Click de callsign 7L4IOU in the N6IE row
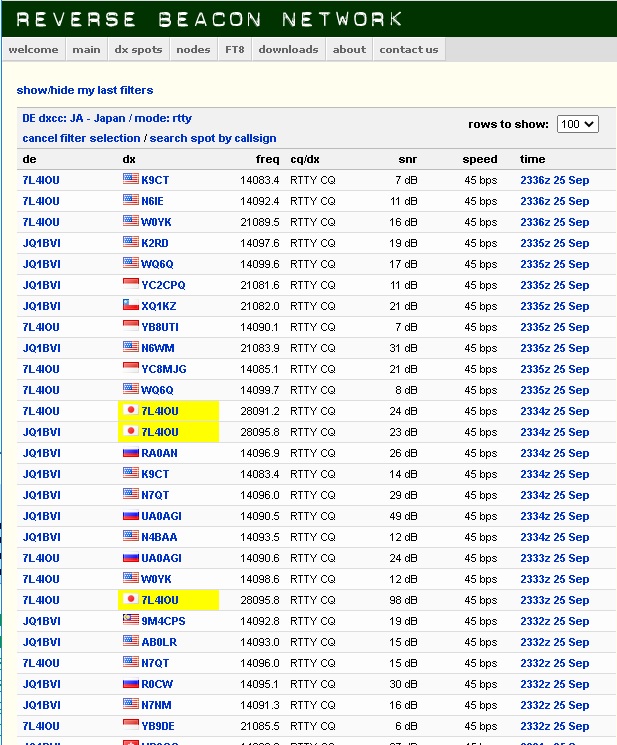The height and width of the screenshot is (745, 617). coord(41,201)
